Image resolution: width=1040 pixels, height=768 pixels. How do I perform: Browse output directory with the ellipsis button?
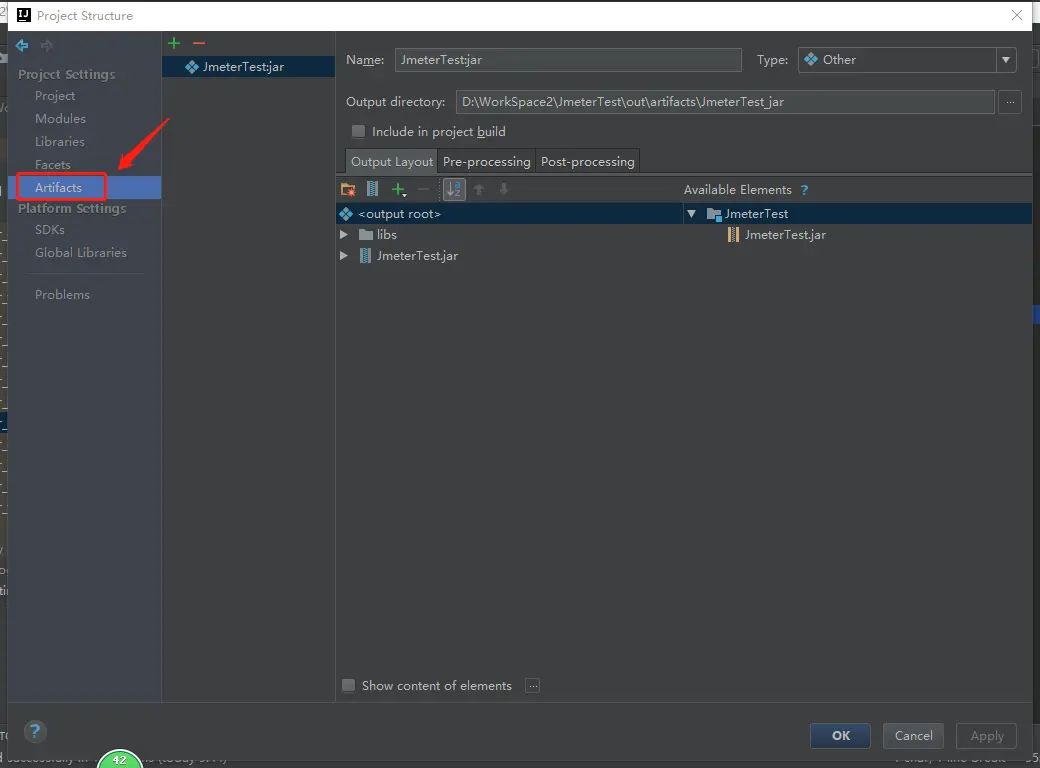(x=1010, y=102)
